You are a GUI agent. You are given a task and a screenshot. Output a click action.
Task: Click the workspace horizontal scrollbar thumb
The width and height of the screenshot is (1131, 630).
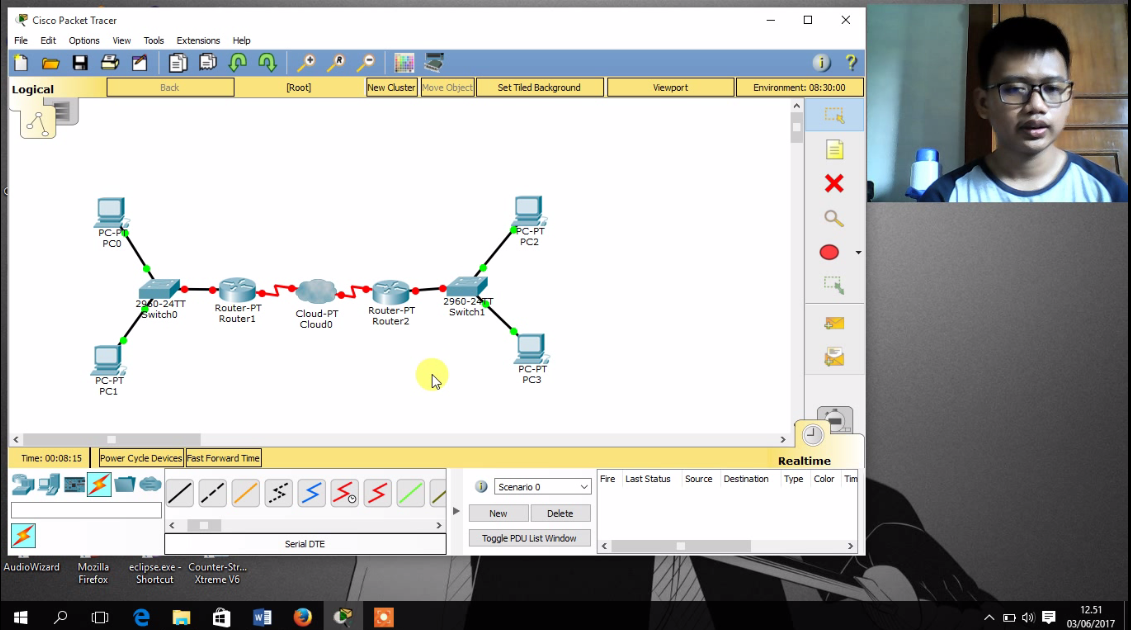112,439
